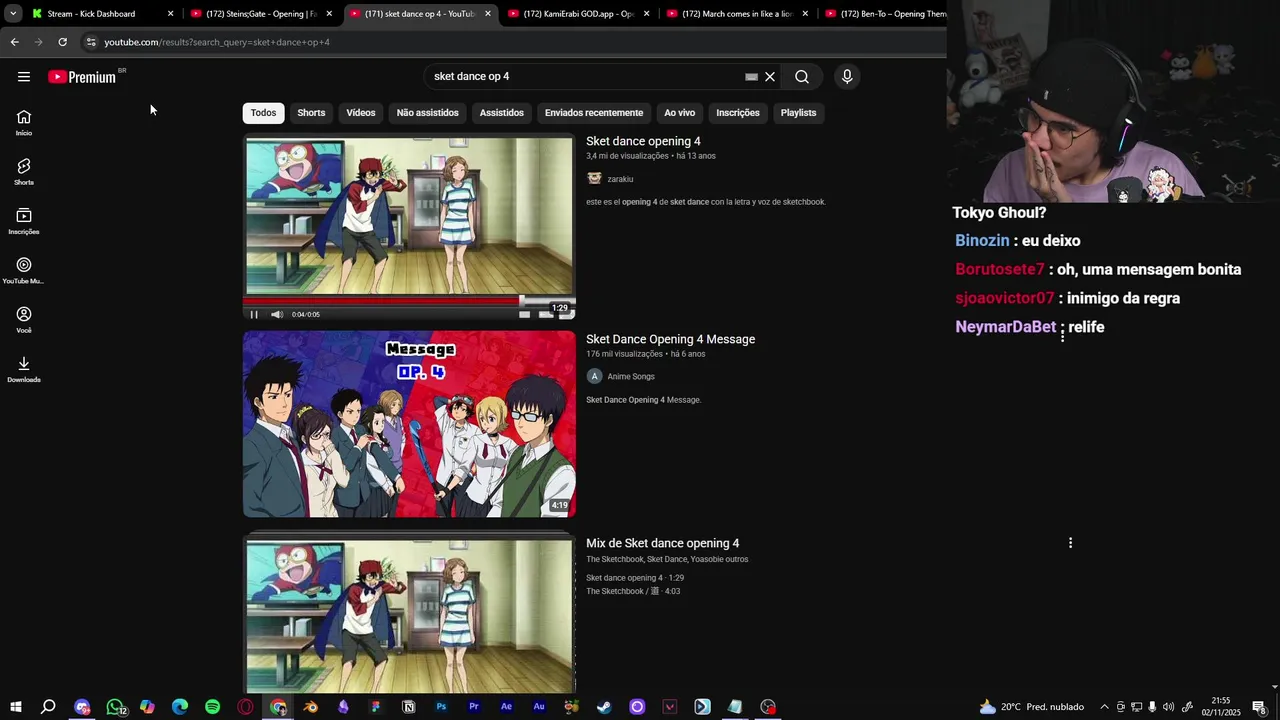The height and width of the screenshot is (720, 1280).
Task: Start voice search with microphone icon
Action: tap(847, 77)
